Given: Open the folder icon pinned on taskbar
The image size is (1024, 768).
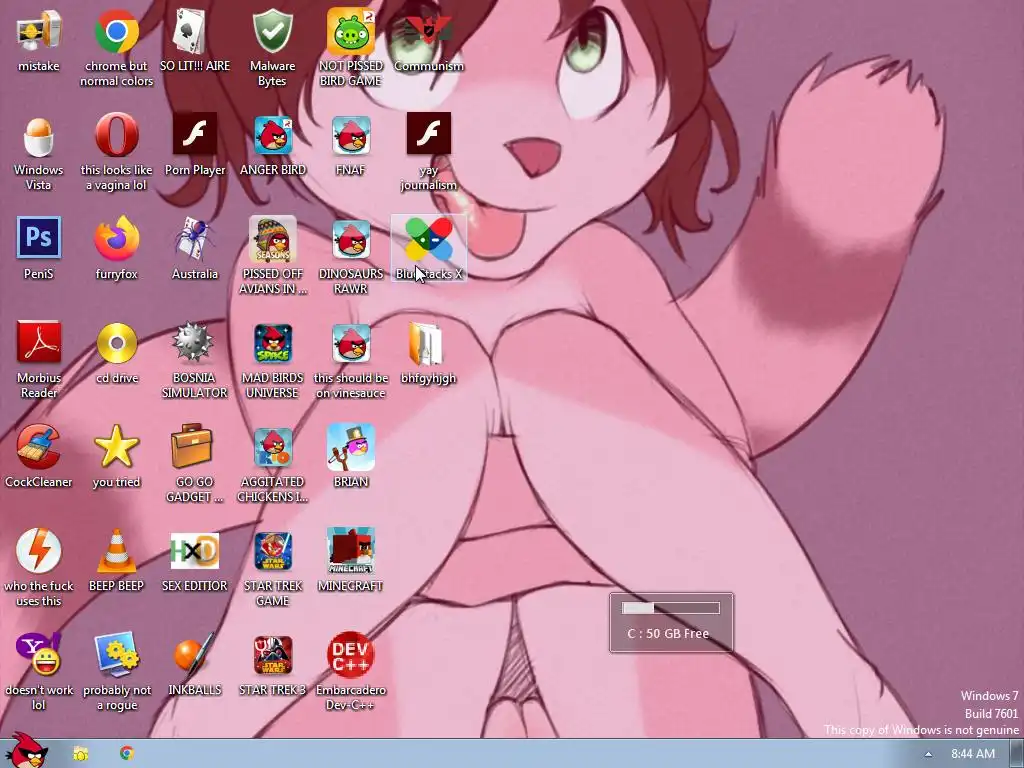Looking at the screenshot, I should [x=80, y=754].
